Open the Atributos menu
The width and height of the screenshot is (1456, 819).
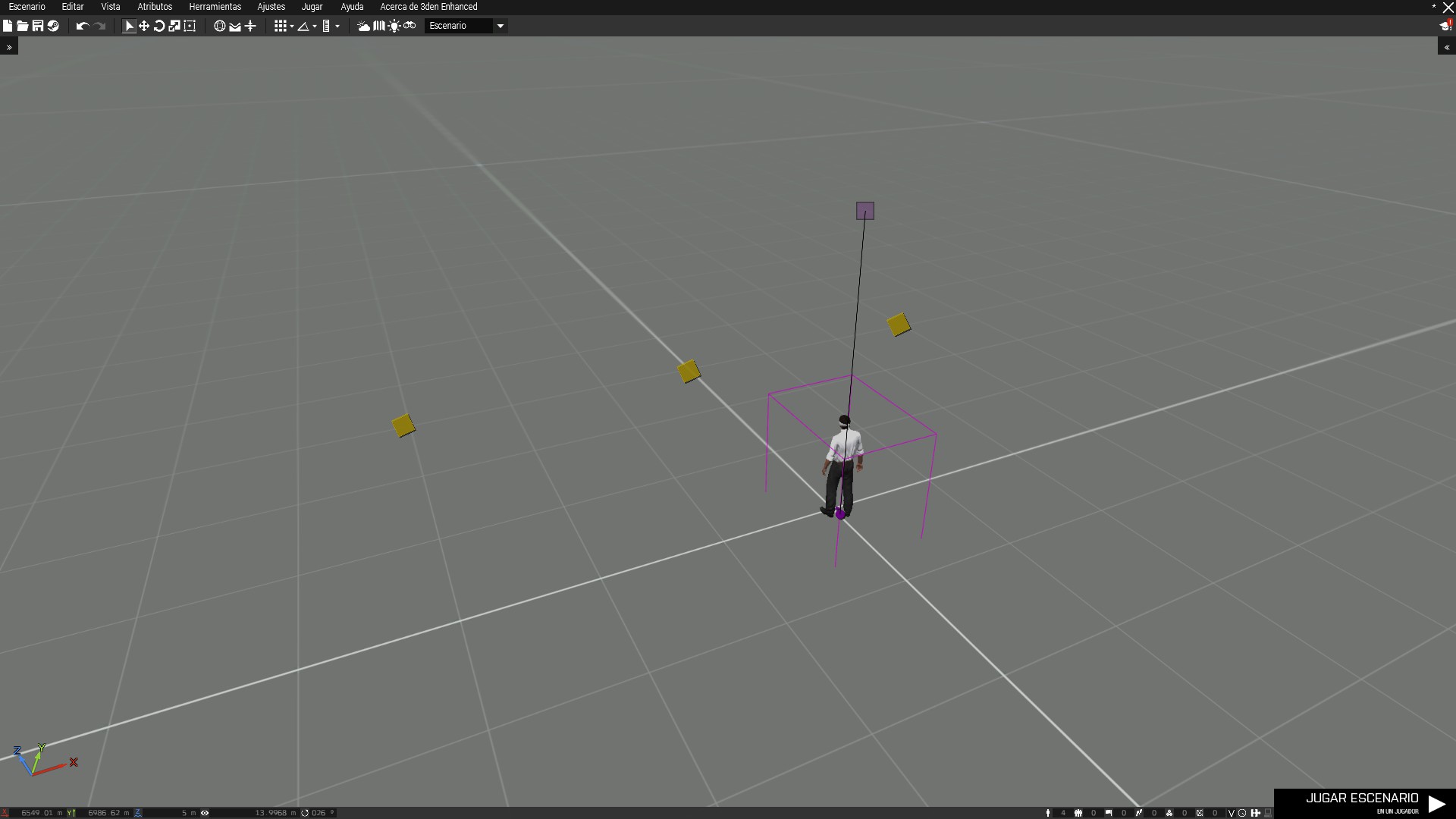[x=155, y=7]
